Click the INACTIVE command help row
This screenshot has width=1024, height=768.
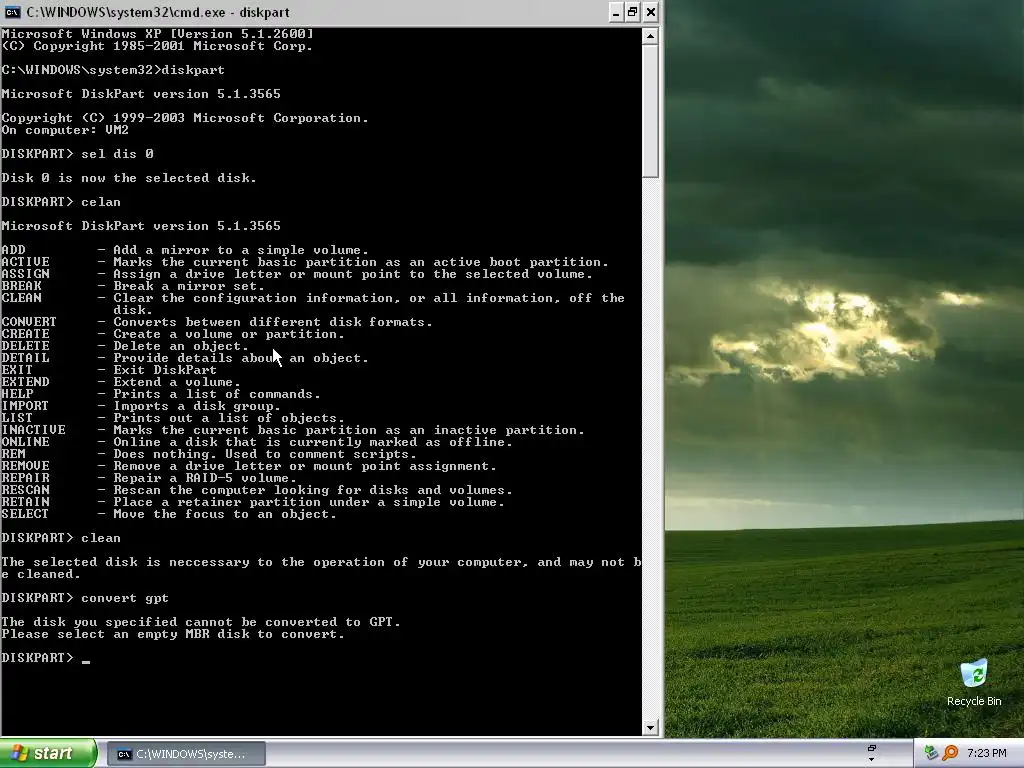293,430
